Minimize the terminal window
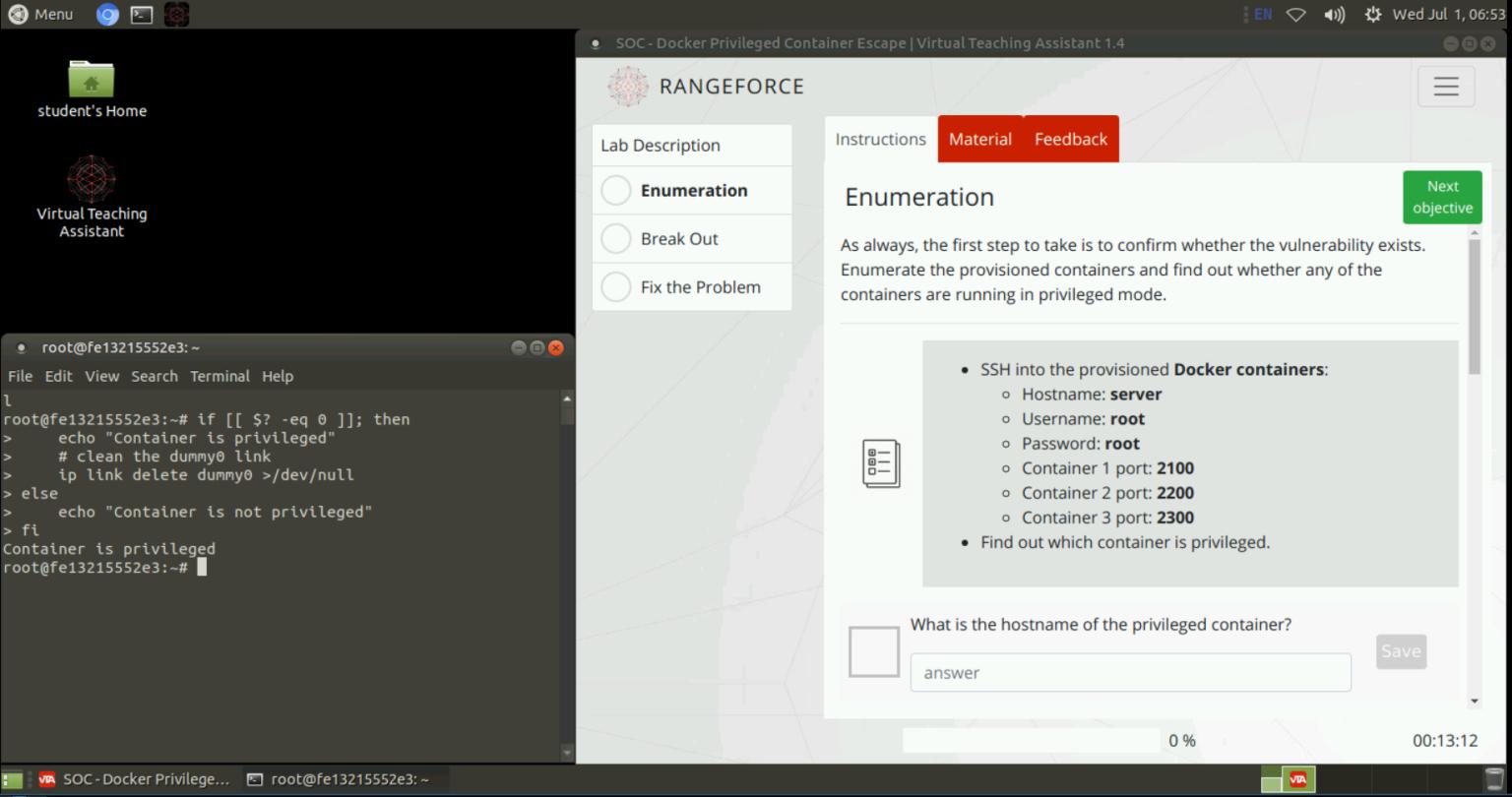The width and height of the screenshot is (1512, 797). tap(519, 347)
